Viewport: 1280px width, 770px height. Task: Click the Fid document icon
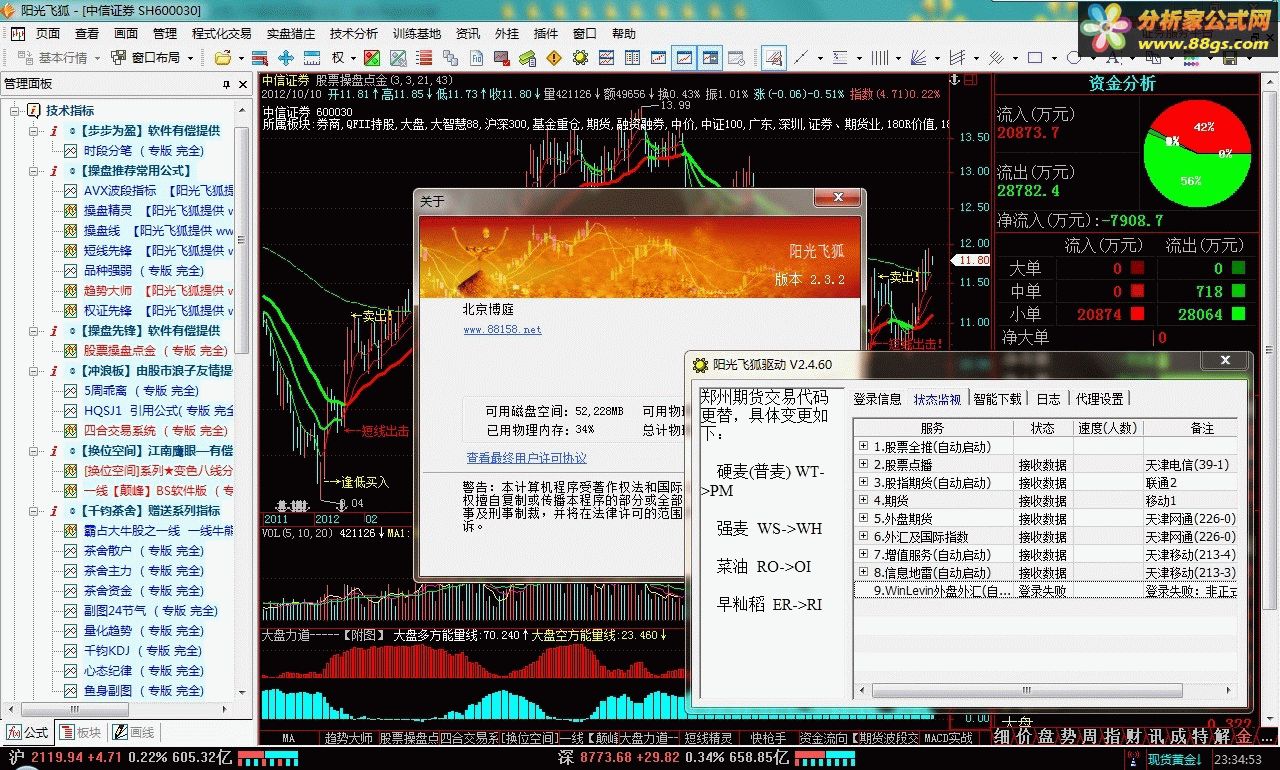click(x=477, y=58)
